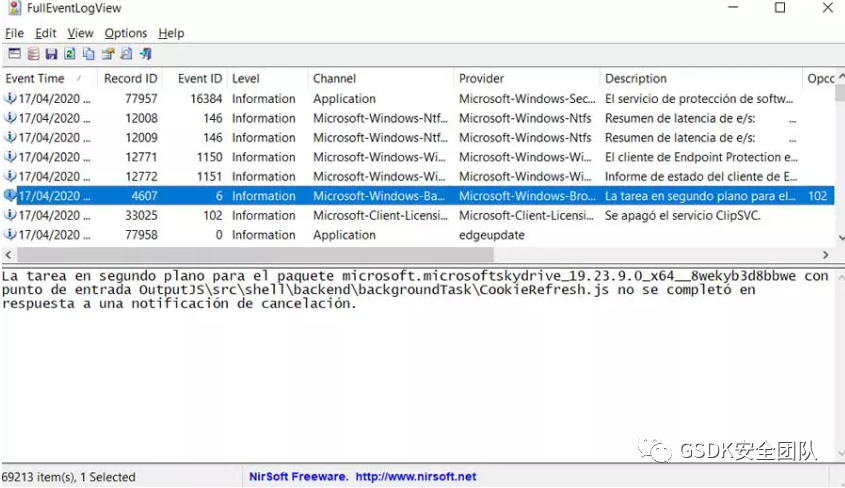845x488 pixels.
Task: Click 'Se apagó el servicio ClipSVC.' description
Action: click(682, 215)
